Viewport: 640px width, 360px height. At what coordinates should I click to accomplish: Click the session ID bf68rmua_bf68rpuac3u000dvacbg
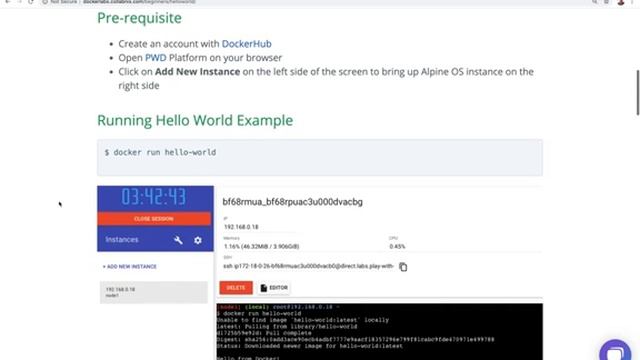coord(292,202)
